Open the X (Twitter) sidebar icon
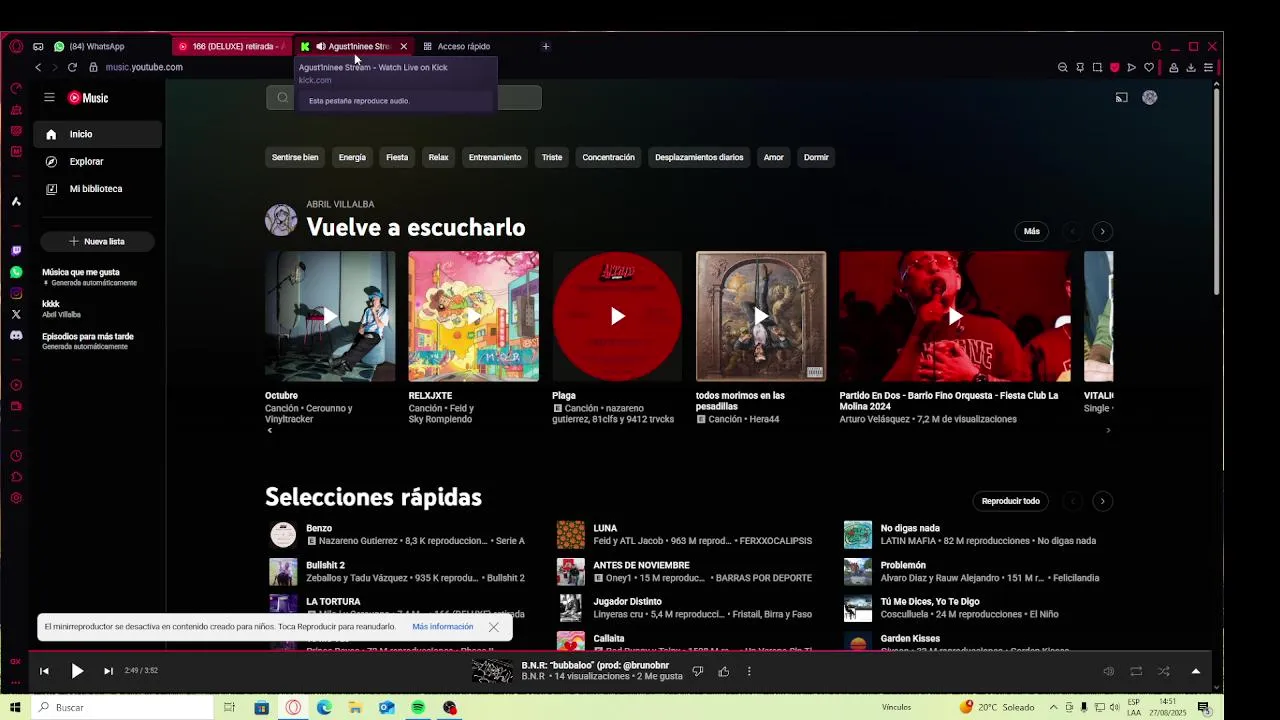This screenshot has width=1280, height=720. coord(16,314)
